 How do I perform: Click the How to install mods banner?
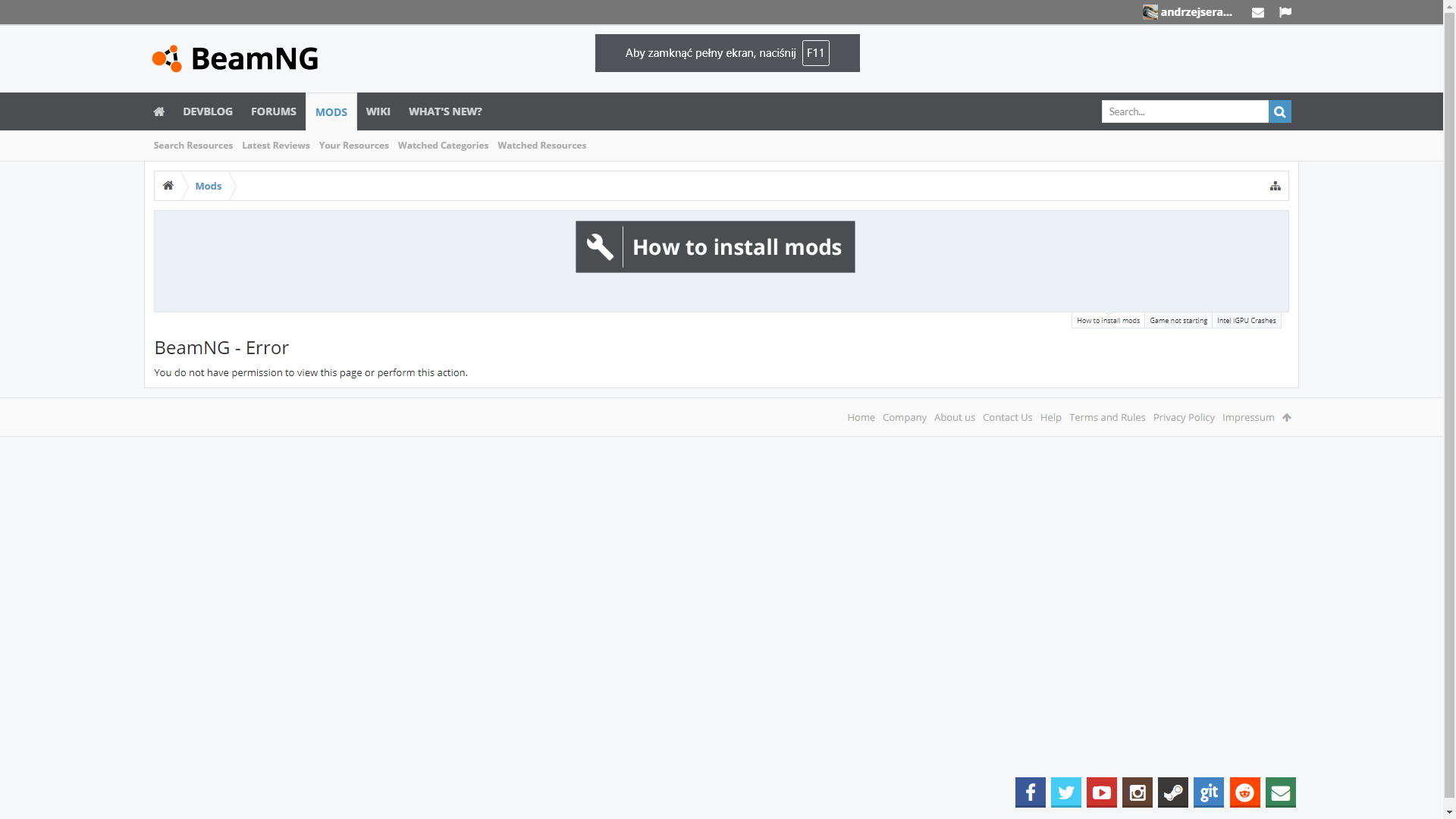pos(715,246)
